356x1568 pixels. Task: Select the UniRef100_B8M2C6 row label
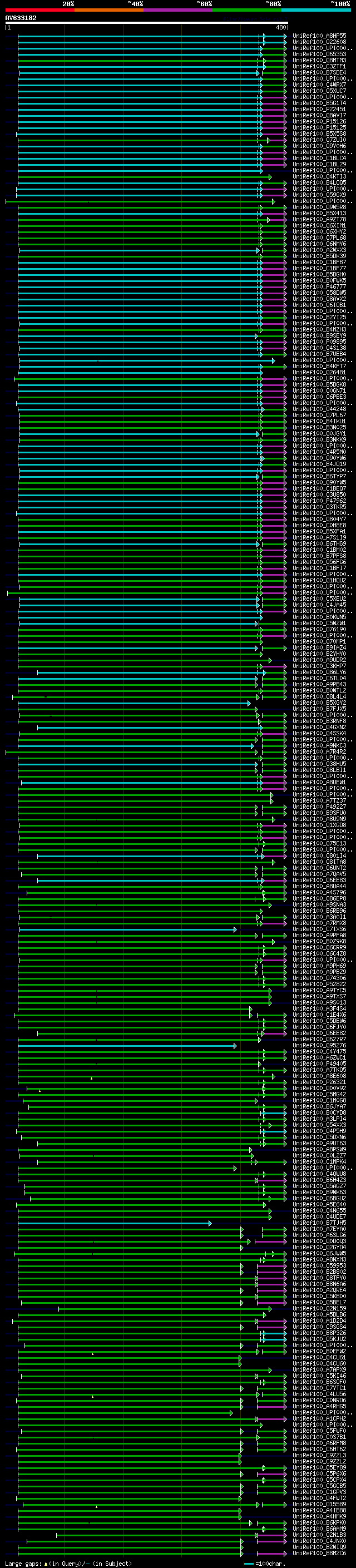coord(319,1554)
